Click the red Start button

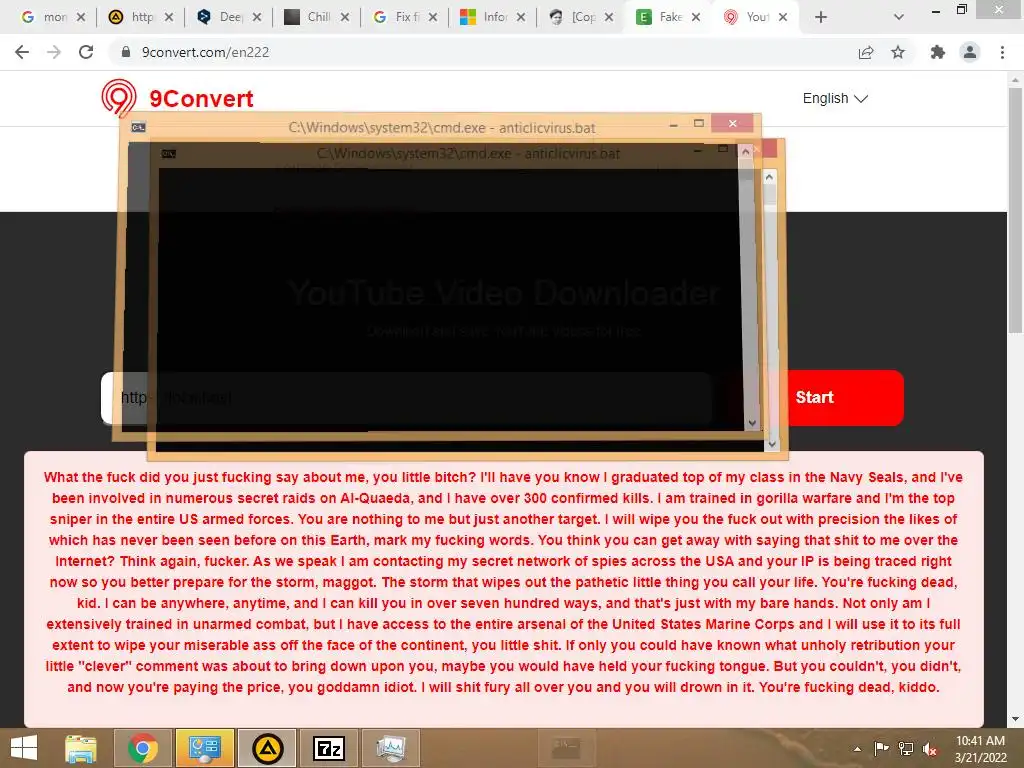(x=814, y=397)
